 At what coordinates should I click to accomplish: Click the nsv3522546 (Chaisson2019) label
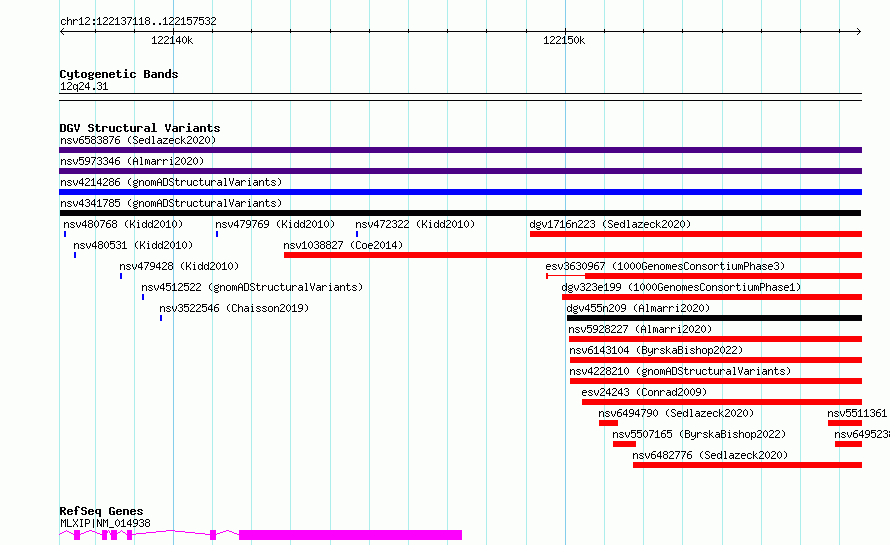point(234,308)
